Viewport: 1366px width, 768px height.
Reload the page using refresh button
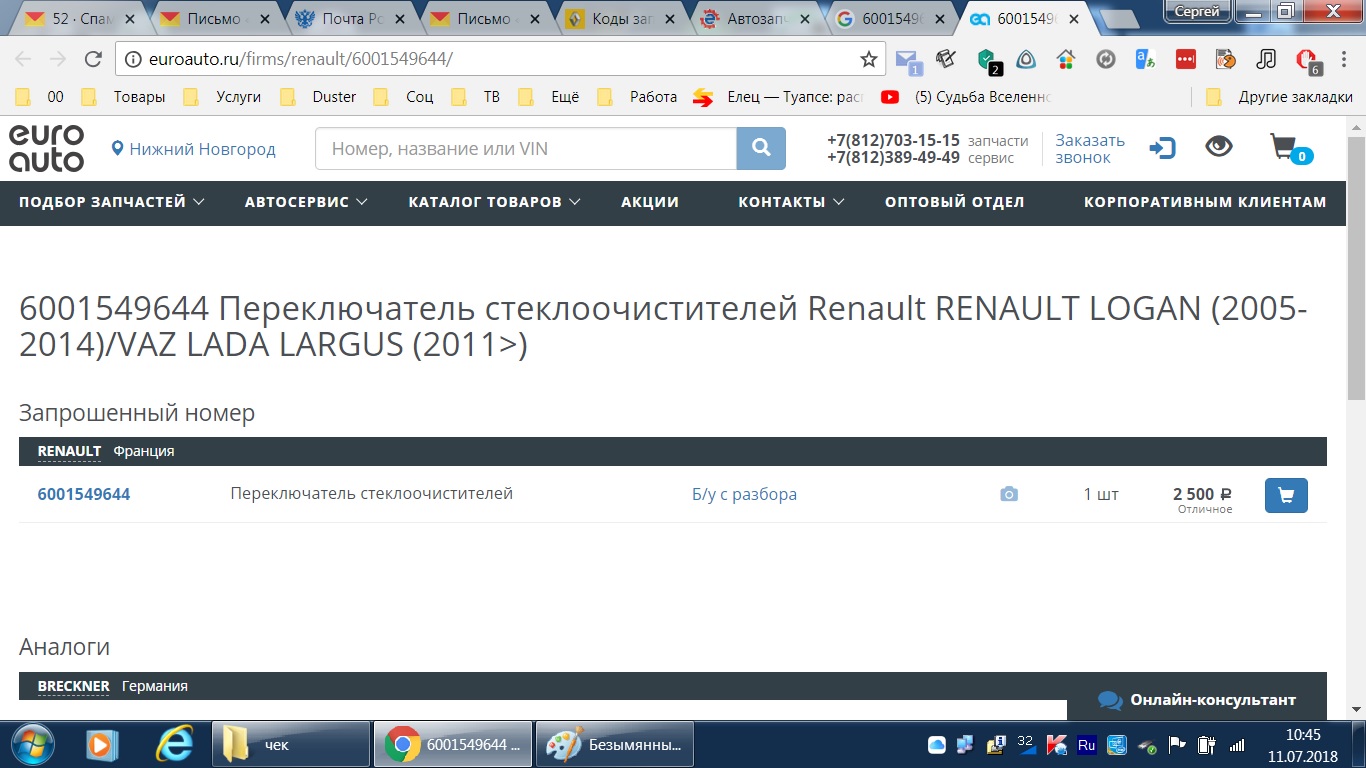[x=93, y=59]
